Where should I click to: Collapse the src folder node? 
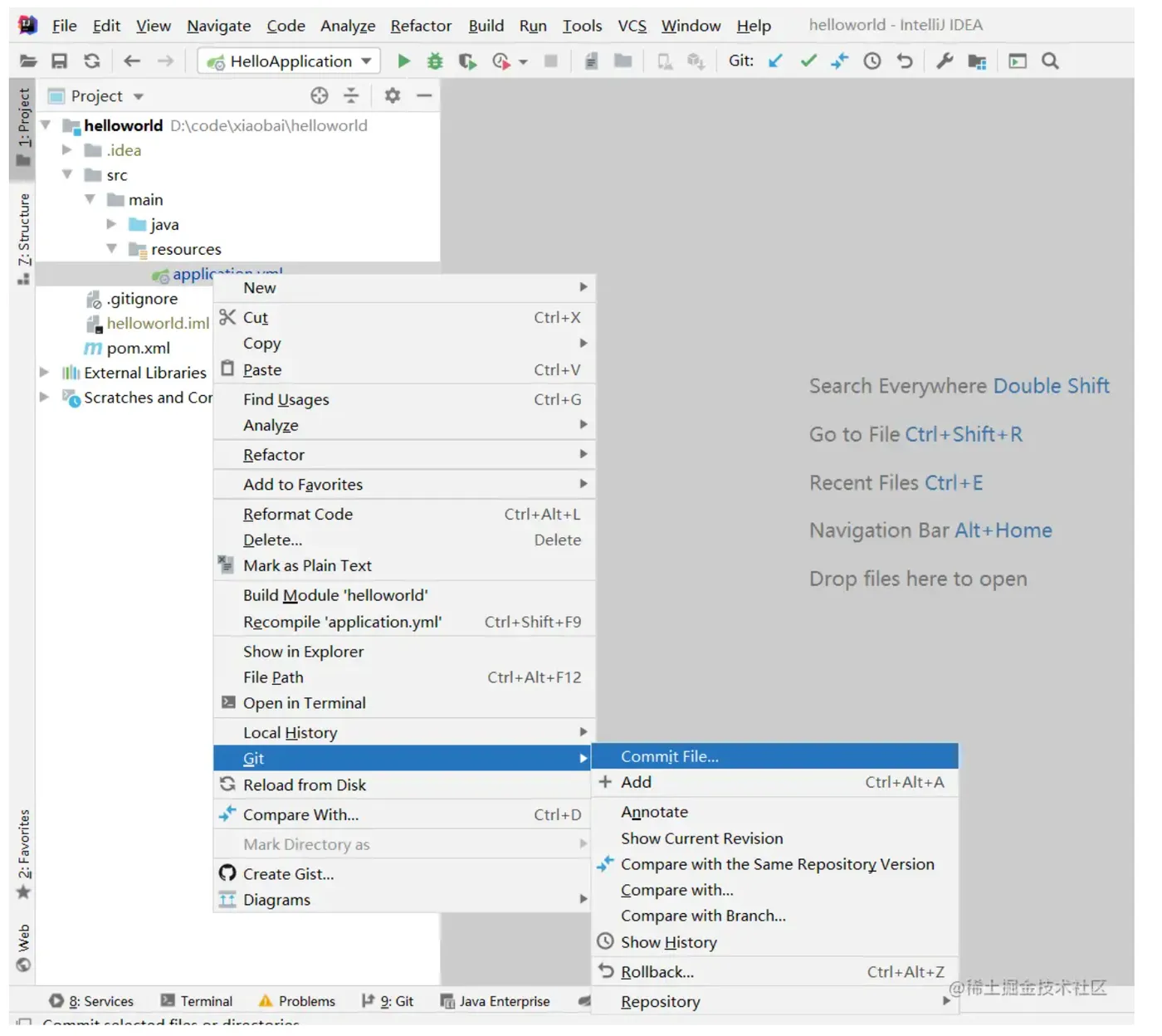[x=68, y=175]
